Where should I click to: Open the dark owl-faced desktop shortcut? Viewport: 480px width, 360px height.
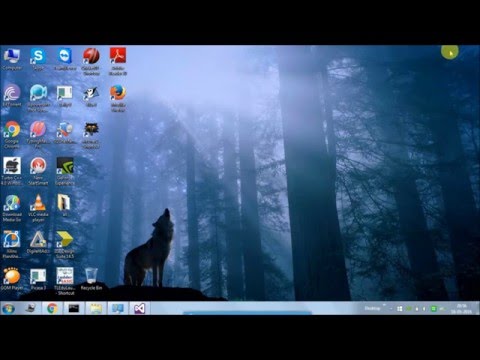tap(91, 135)
